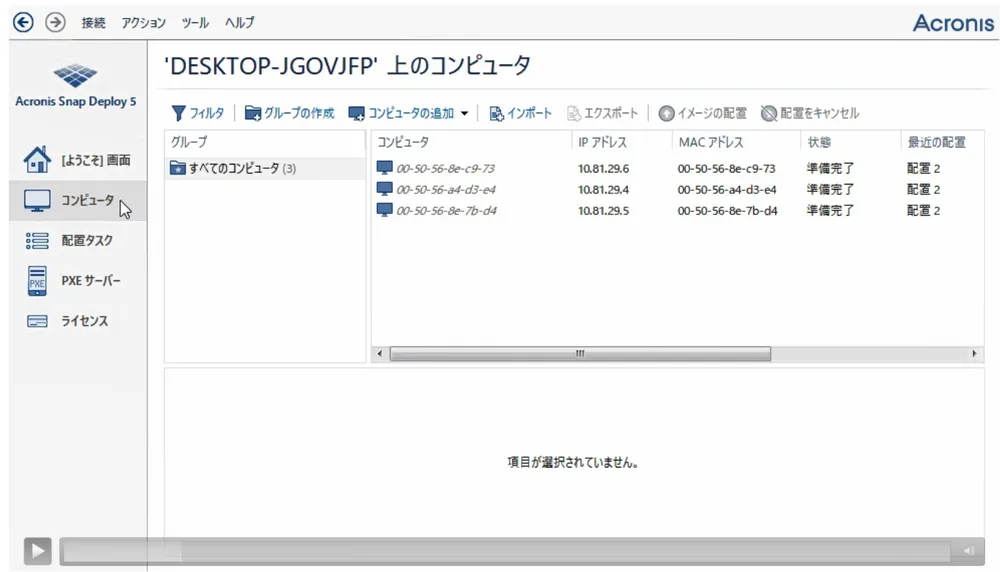Image resolution: width=1000 pixels, height=572 pixels.
Task: Open the PXE サーバー icon in the sidebar
Action: click(37, 281)
